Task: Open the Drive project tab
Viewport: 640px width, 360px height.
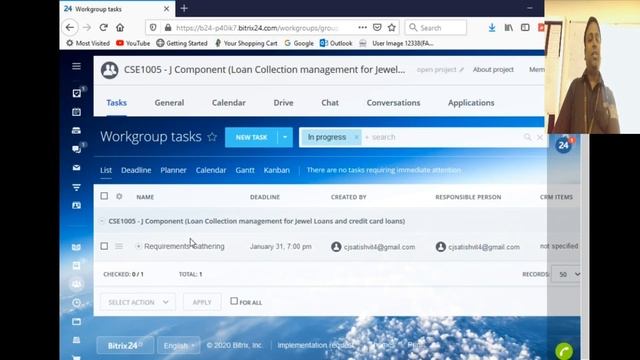Action: click(284, 103)
